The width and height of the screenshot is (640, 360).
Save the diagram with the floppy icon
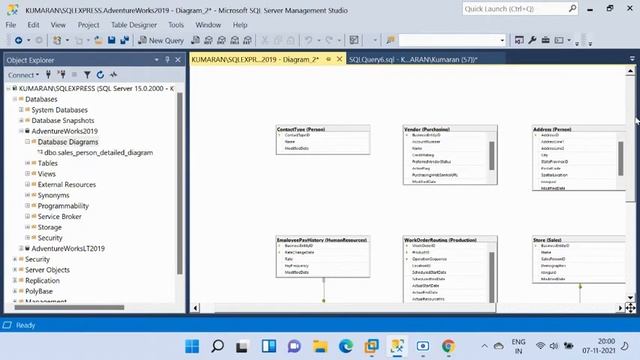point(111,40)
